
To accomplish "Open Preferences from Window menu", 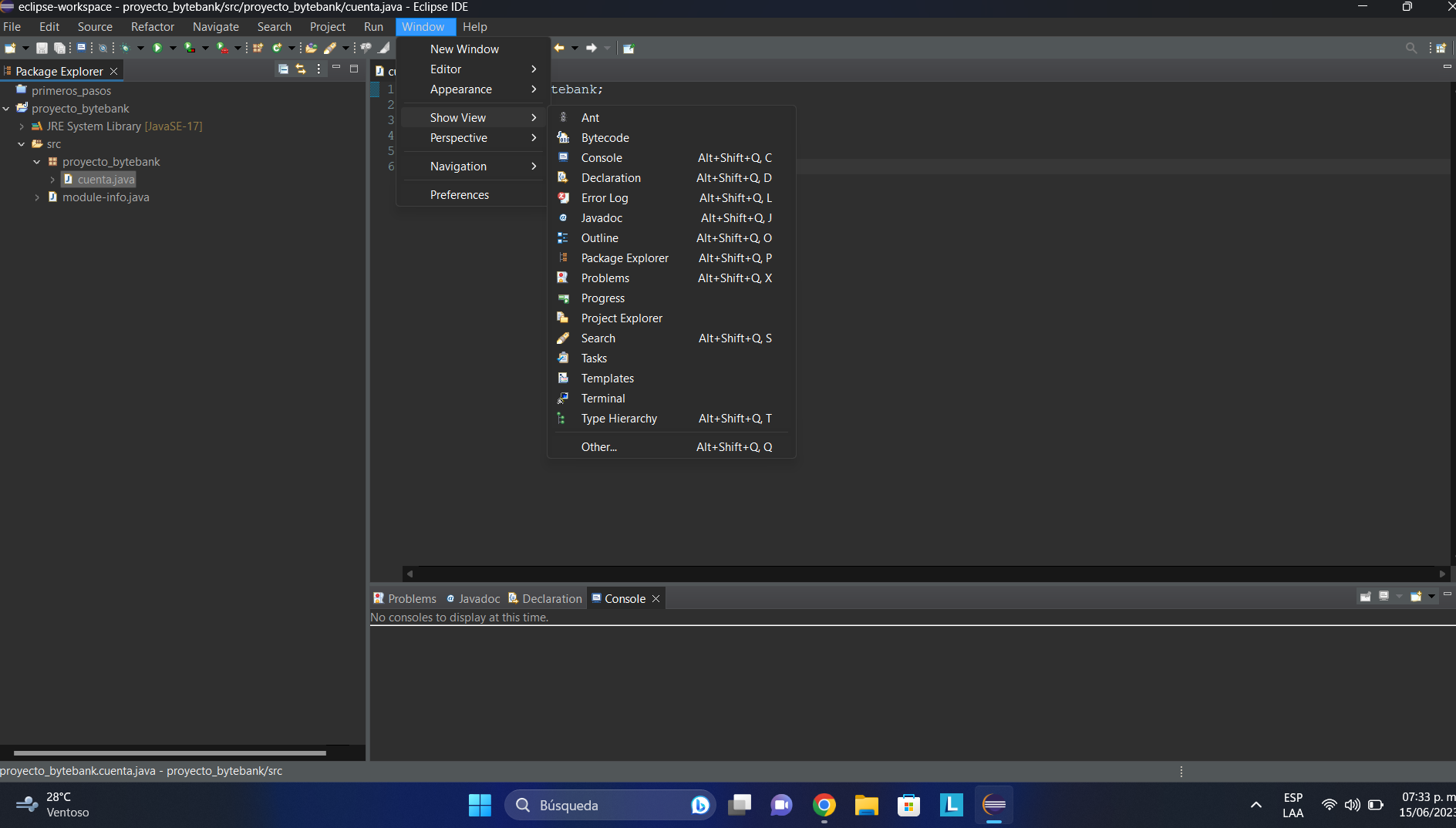I will pyautogui.click(x=472, y=195).
